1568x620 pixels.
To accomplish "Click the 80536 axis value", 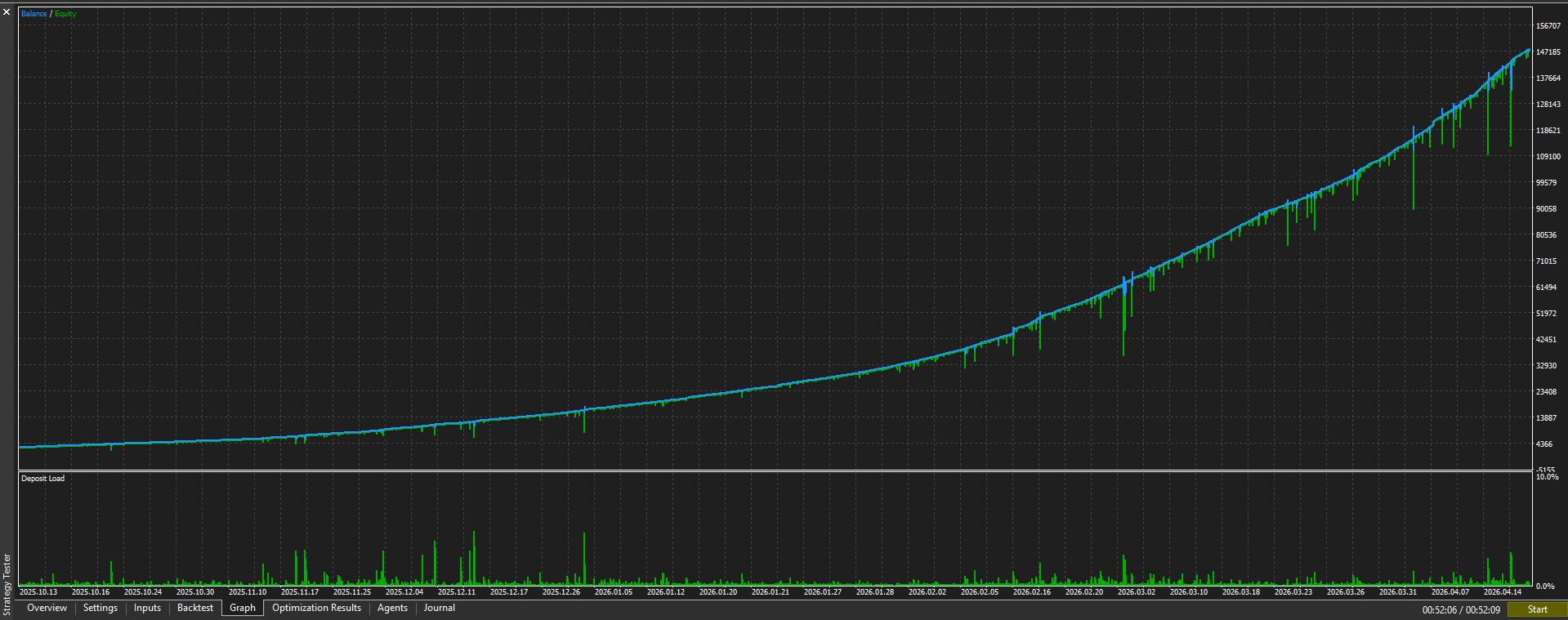I will (x=1546, y=235).
